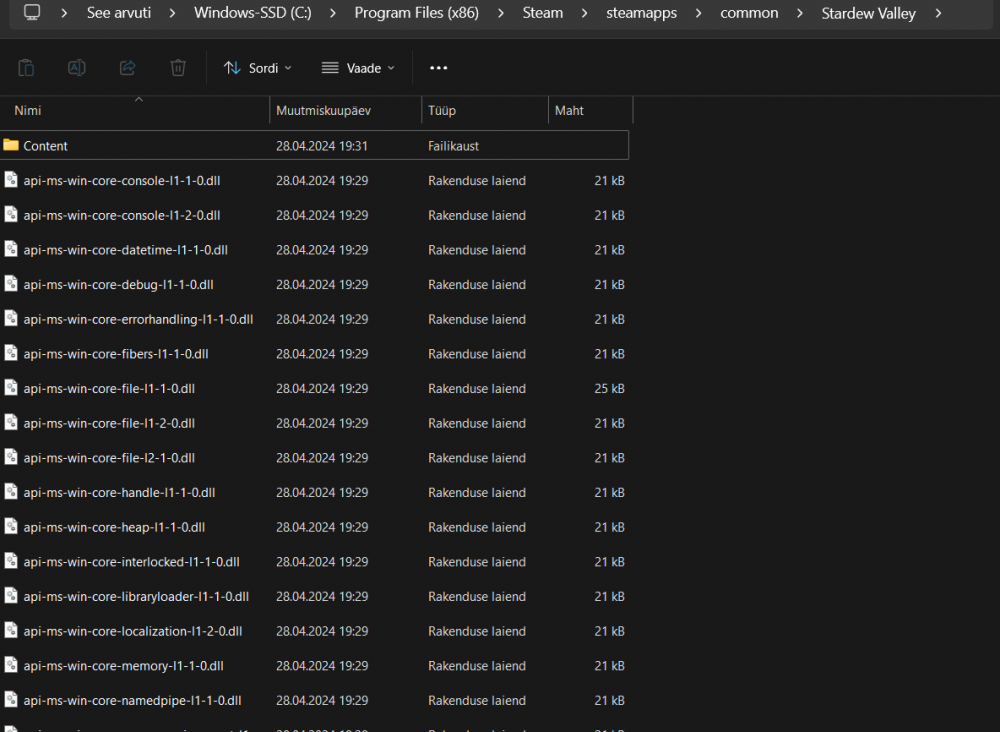Image resolution: width=1000 pixels, height=732 pixels.
Task: Open the Sordi sort dropdown
Action: 258,68
